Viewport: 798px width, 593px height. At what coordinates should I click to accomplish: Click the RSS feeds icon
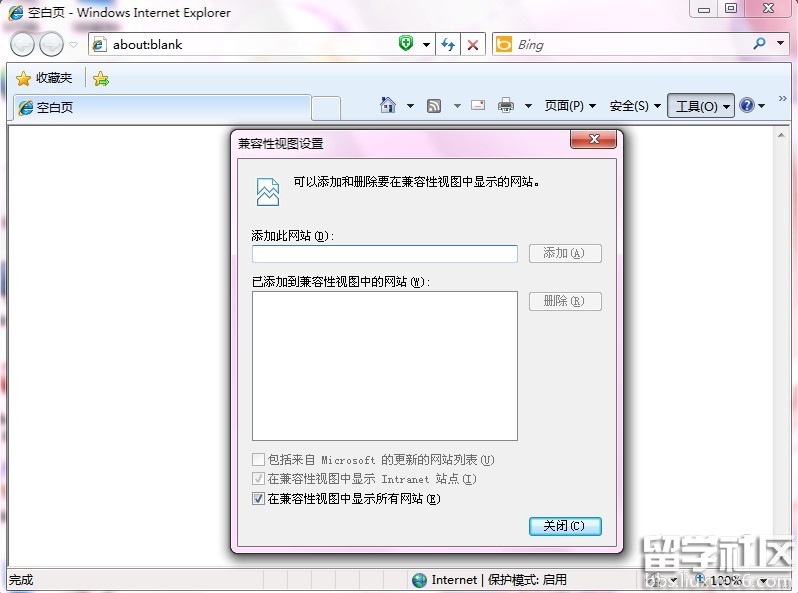(434, 106)
